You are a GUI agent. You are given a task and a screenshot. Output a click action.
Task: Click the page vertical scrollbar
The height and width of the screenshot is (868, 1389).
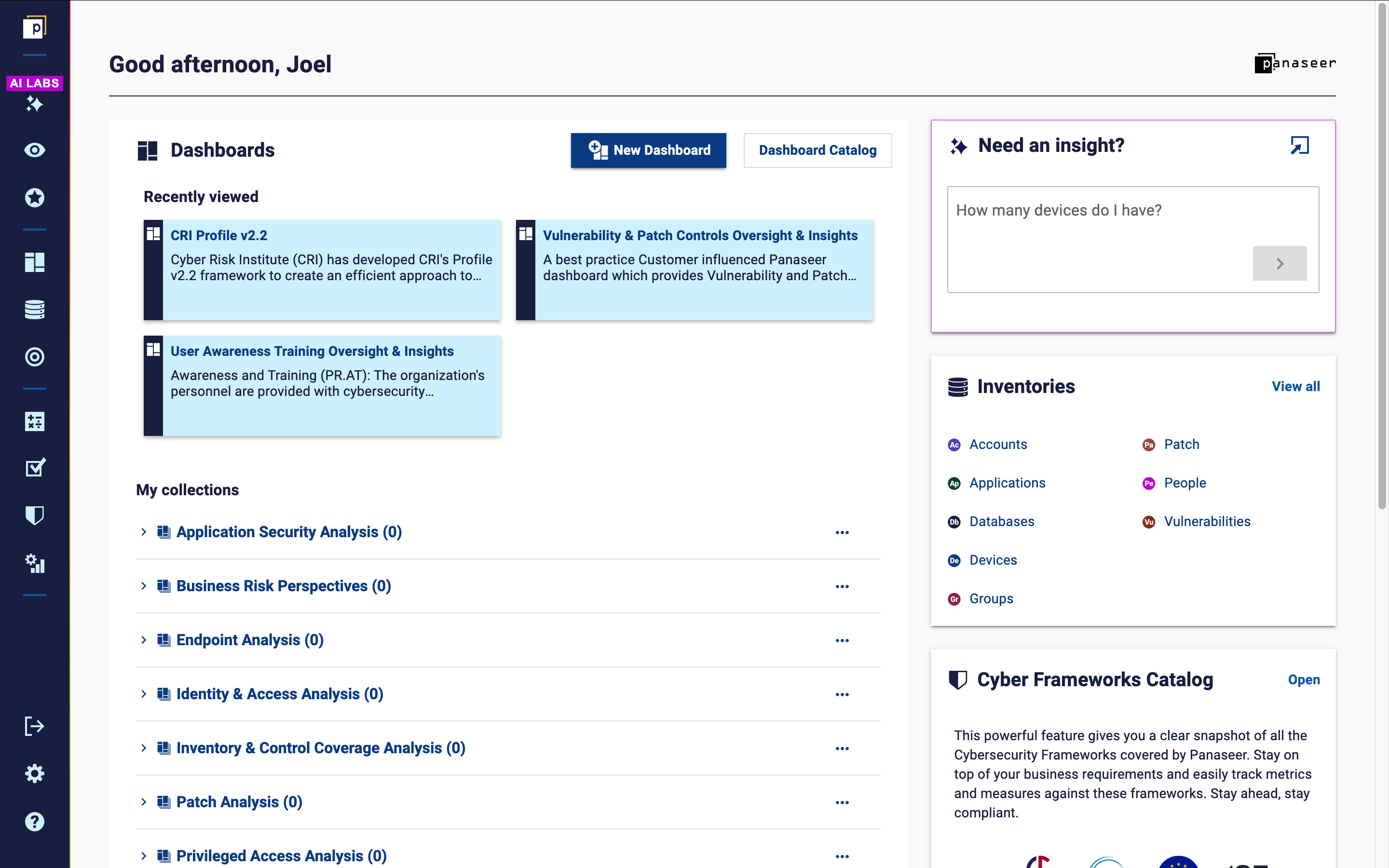pos(1382,257)
